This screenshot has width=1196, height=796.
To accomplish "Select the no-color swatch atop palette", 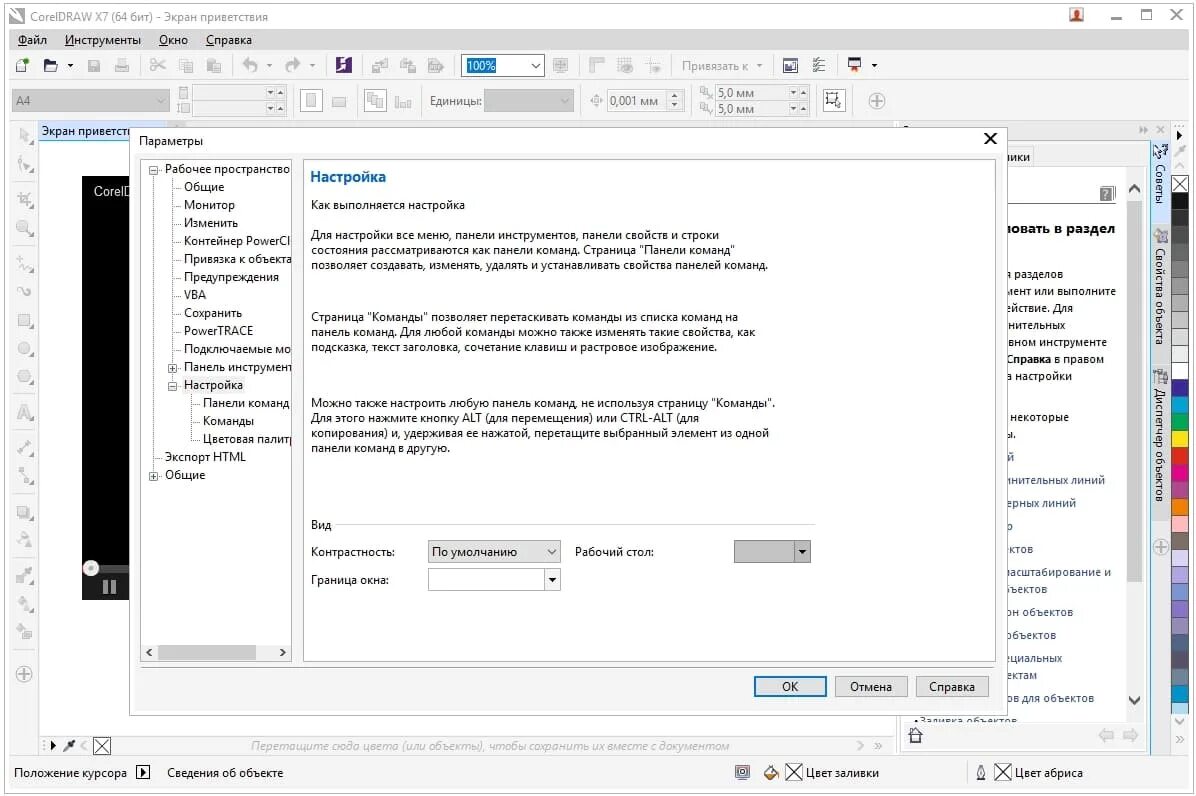I will pyautogui.click(x=1179, y=184).
